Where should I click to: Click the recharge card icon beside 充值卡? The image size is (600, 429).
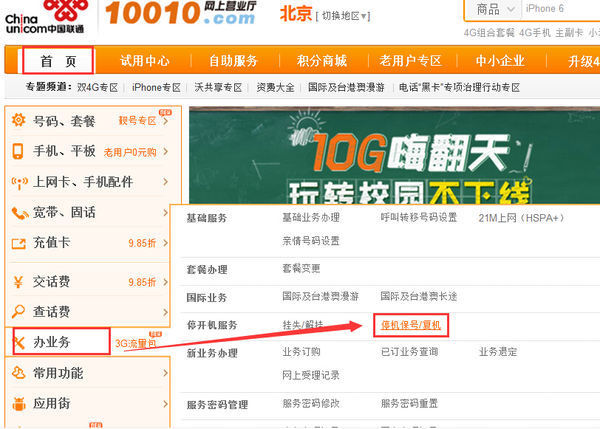pyautogui.click(x=18, y=243)
